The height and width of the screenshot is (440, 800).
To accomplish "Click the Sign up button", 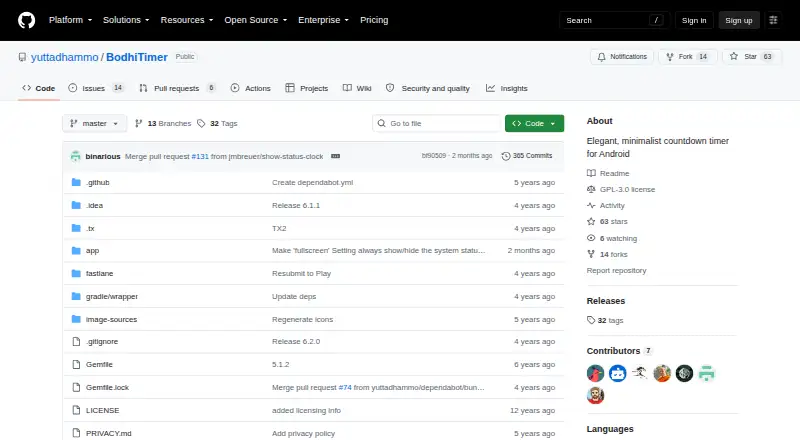I will (739, 20).
